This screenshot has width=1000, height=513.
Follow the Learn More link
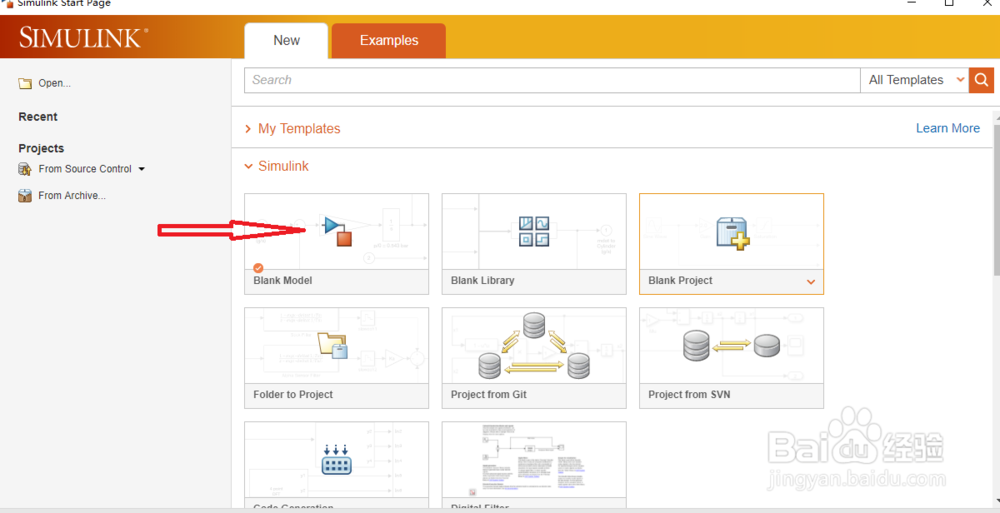tap(948, 128)
